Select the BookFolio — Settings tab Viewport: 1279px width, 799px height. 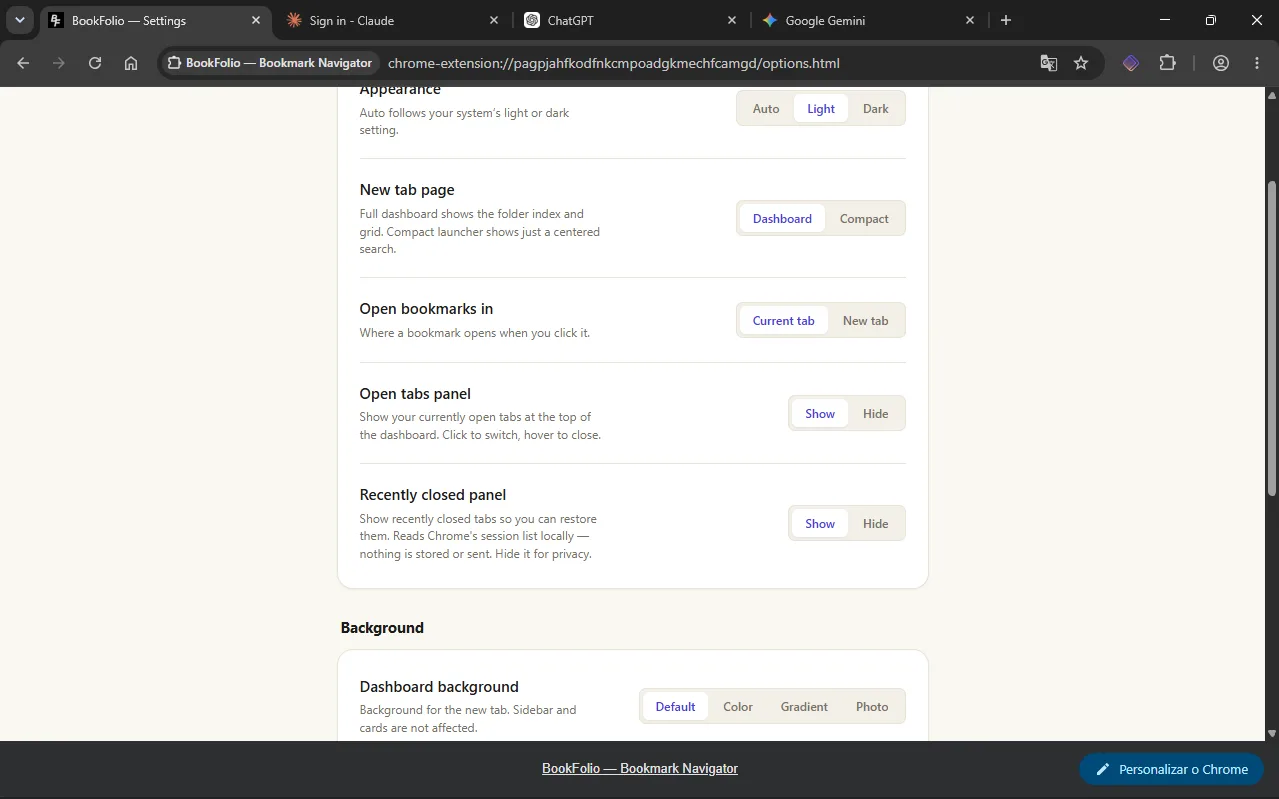coord(156,20)
